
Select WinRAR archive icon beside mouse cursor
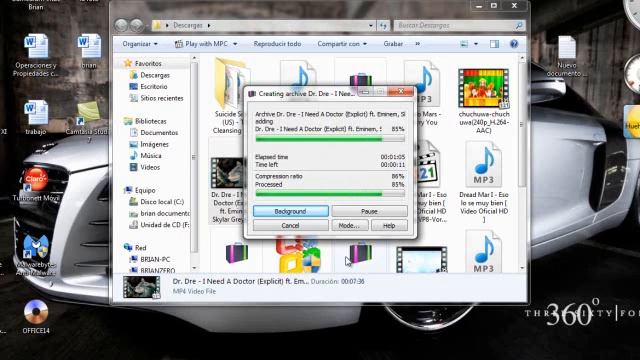click(x=360, y=254)
